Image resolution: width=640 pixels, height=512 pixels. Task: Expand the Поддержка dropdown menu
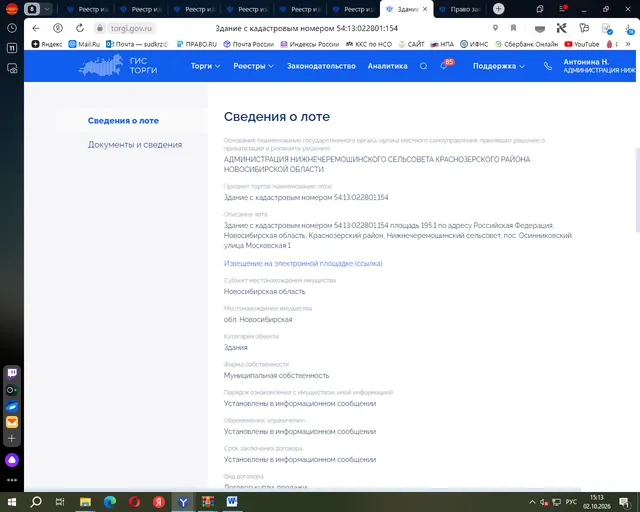pyautogui.click(x=498, y=66)
